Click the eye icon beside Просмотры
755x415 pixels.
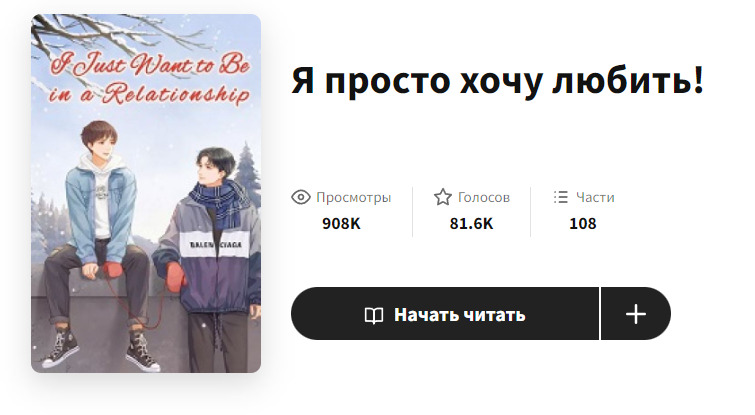301,197
